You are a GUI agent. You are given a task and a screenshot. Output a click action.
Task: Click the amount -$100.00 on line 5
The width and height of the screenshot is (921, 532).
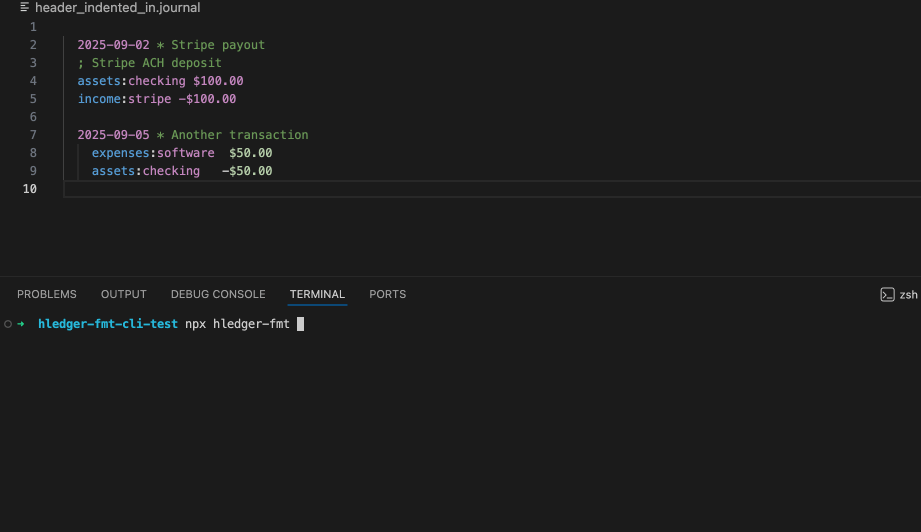pos(207,99)
